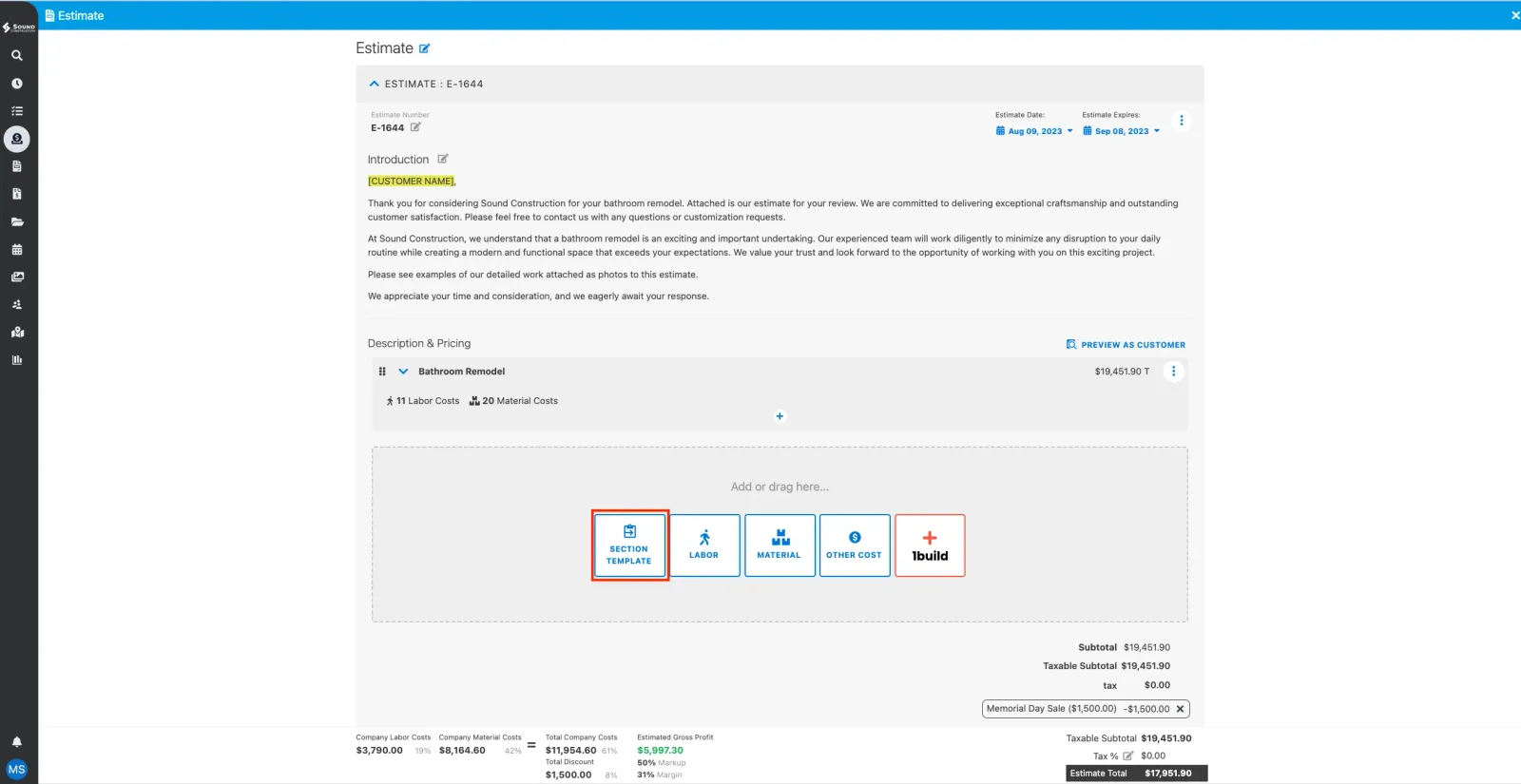Click the Estimate tab title in blue bar
The height and width of the screenshot is (784, 1521).
tap(74, 15)
